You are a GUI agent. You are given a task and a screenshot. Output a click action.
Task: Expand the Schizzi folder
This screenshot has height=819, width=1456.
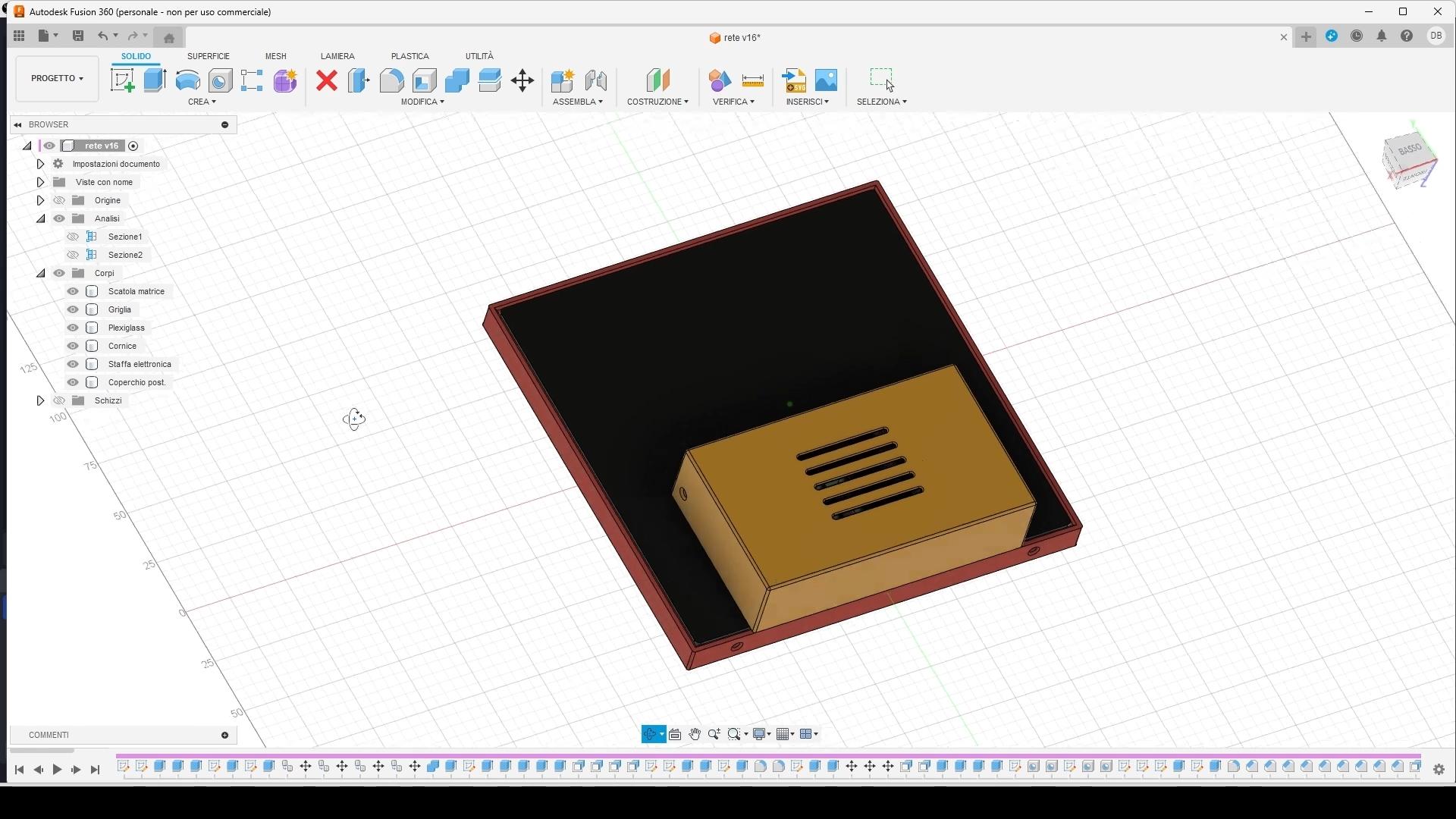40,400
